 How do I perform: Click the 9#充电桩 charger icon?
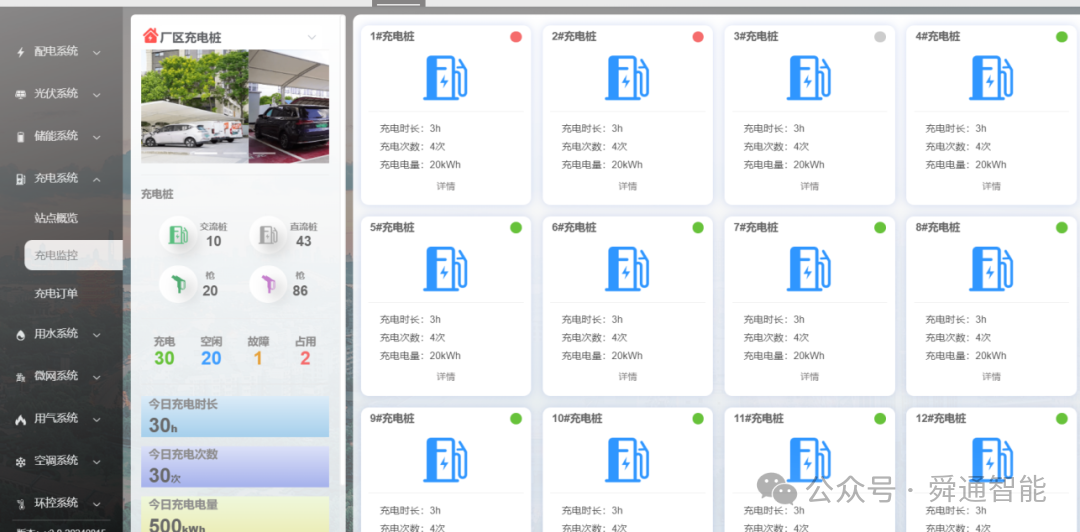tap(446, 460)
